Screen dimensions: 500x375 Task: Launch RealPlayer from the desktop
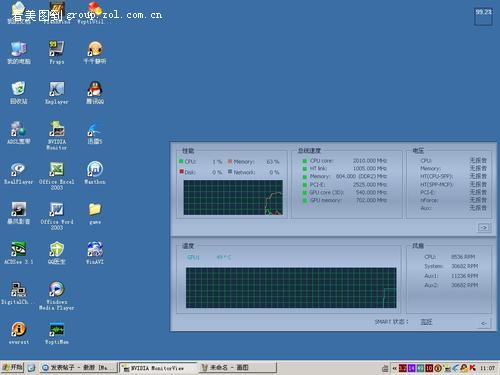19,173
